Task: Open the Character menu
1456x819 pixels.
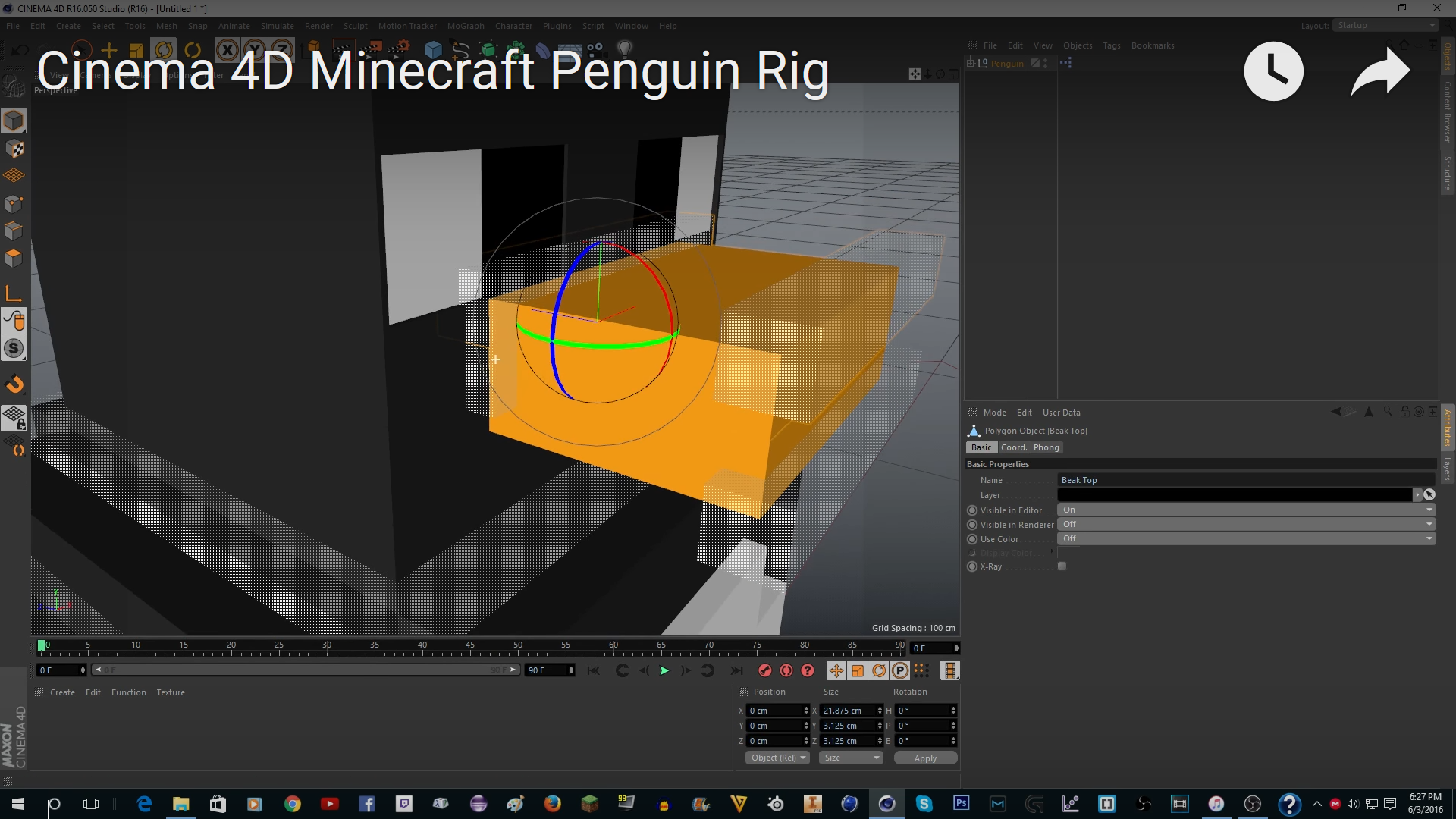Action: click(x=513, y=26)
